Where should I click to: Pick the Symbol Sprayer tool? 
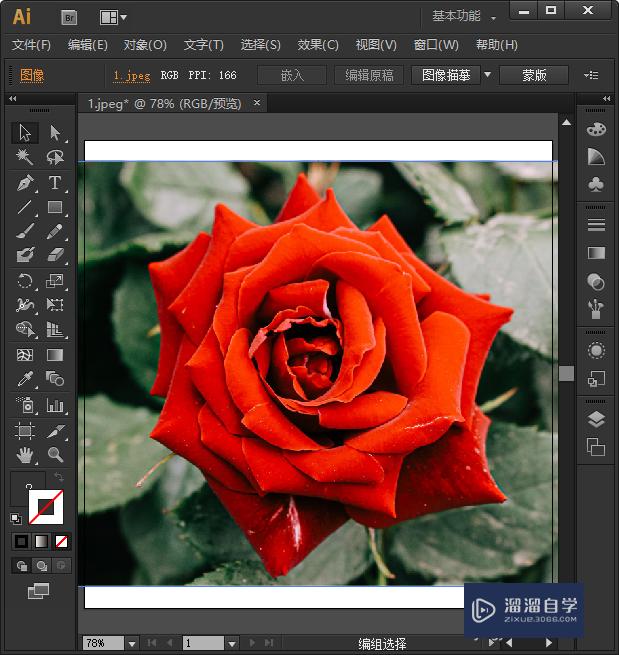(25, 405)
